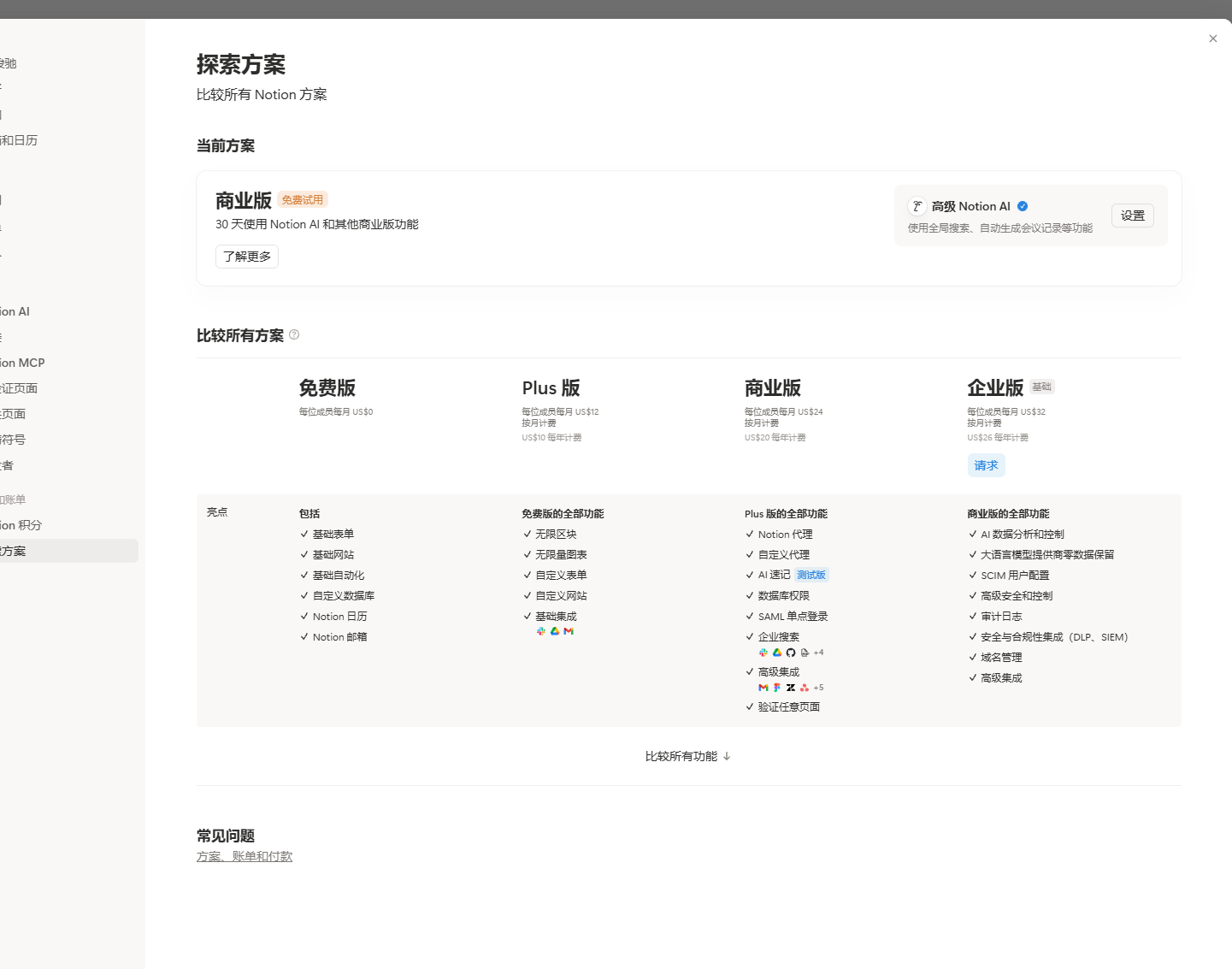Image resolution: width=1232 pixels, height=969 pixels.
Task: Open 设置 for 高级 Notion AI
Action: [1133, 216]
